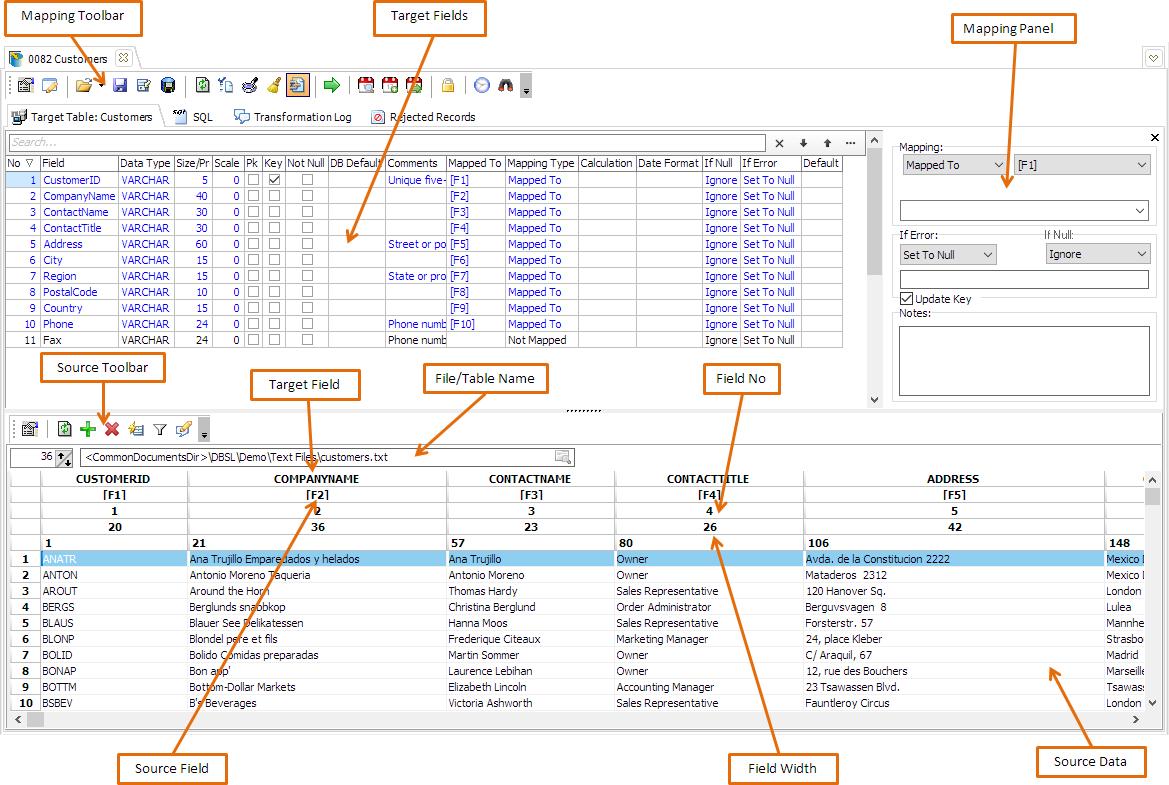Toggle the Key checkbox for CustomerID row
The image size is (1169, 785).
[274, 180]
